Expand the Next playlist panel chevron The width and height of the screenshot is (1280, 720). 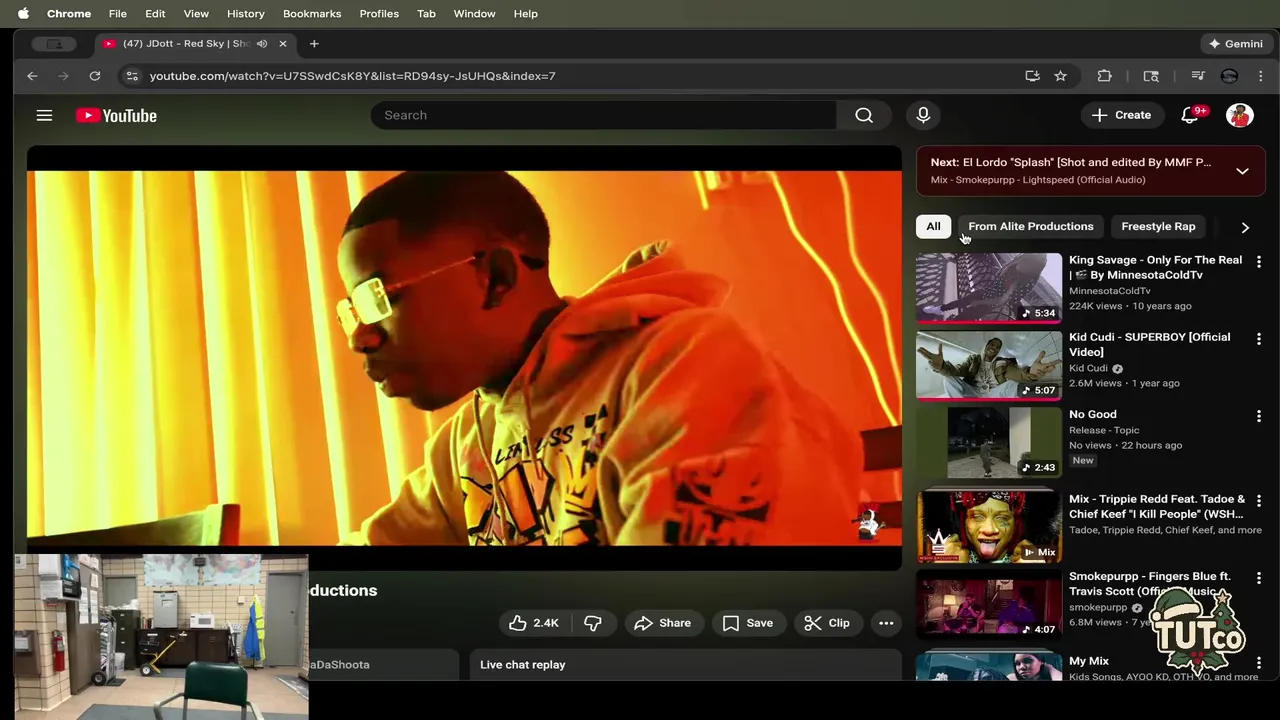[x=1242, y=171]
